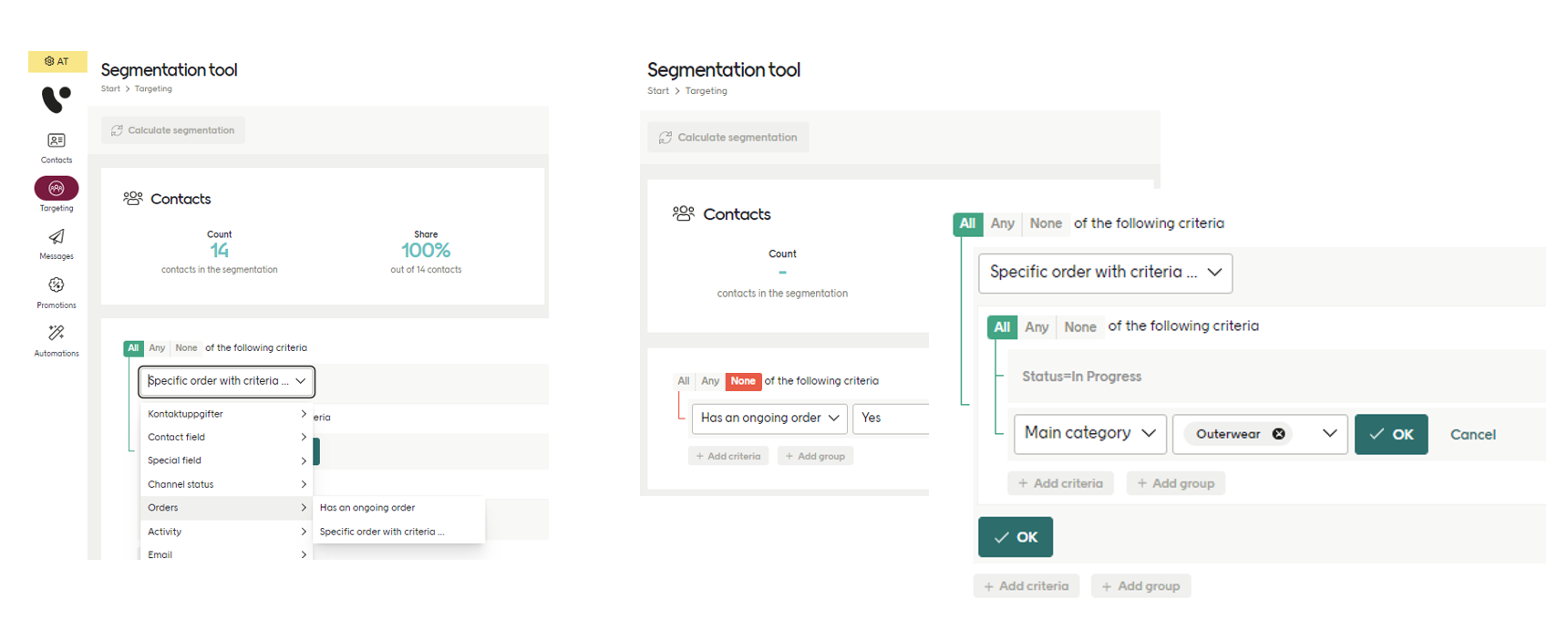This screenshot has width=1568, height=641.
Task: Click refresh icon on left screenshot's Calculate segmentation
Action: click(x=117, y=130)
